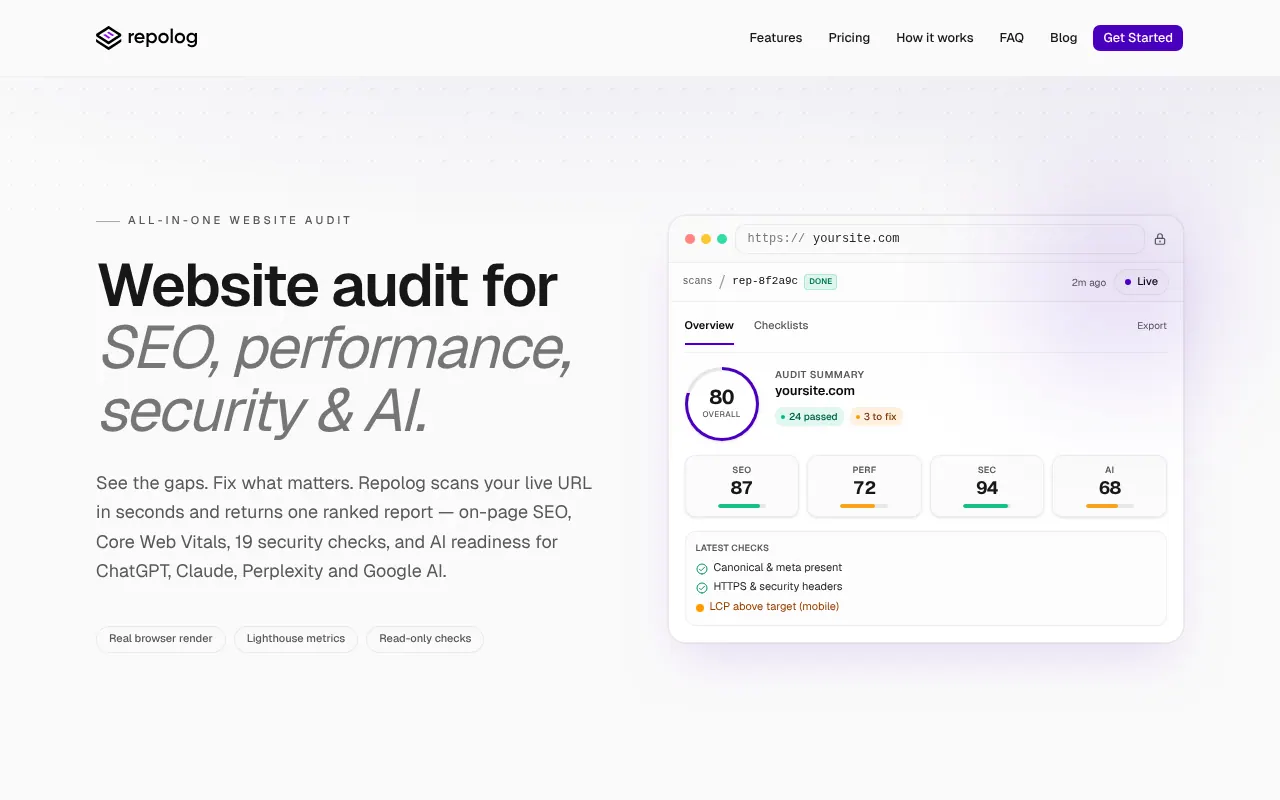Click the check icon beside HTTPS & security headers
Image resolution: width=1280 pixels, height=800 pixels.
tap(702, 587)
